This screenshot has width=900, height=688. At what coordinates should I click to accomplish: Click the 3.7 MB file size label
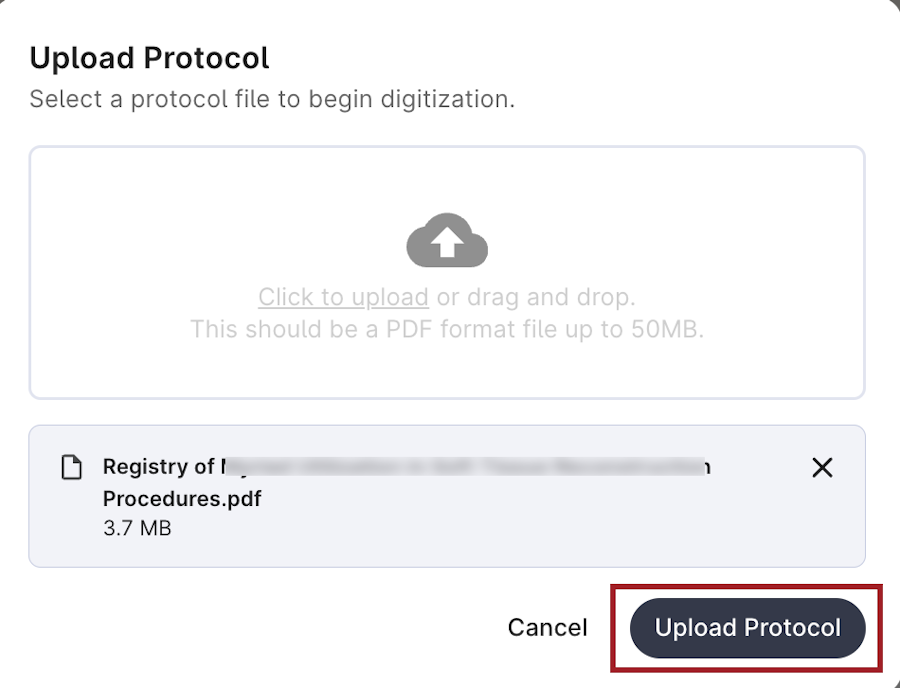(x=137, y=528)
